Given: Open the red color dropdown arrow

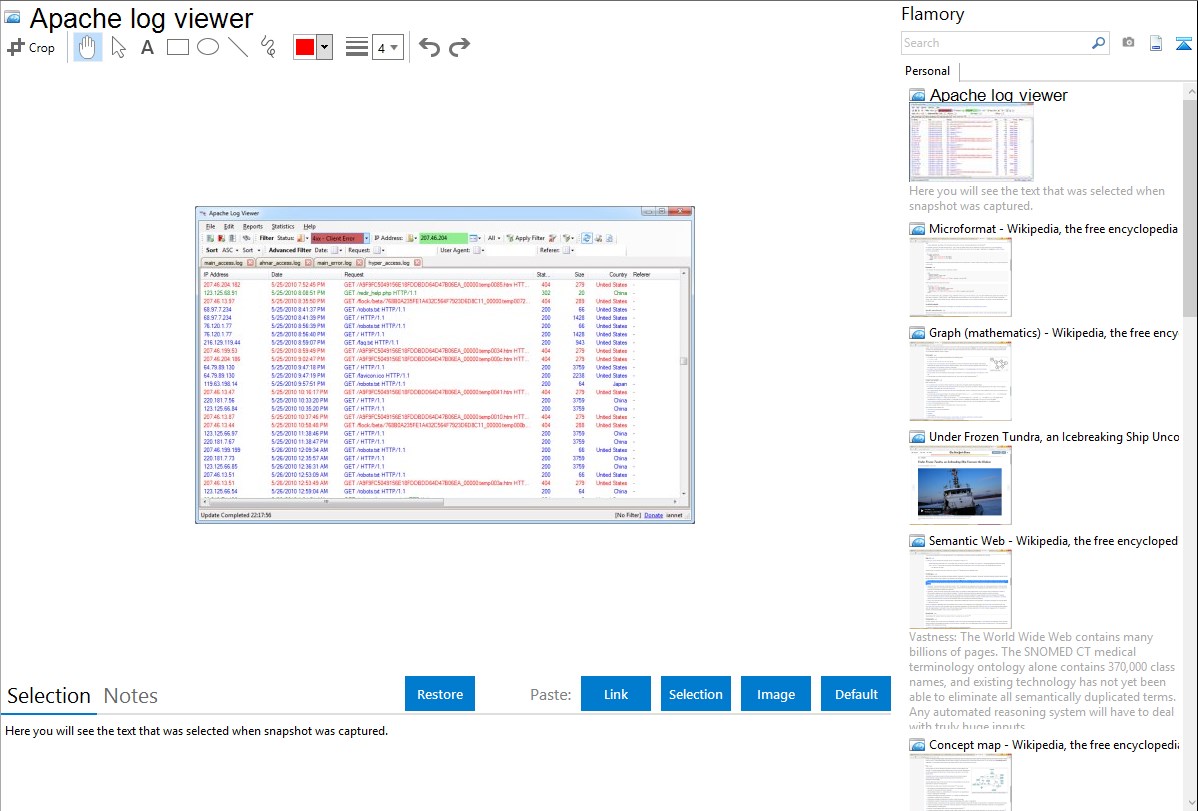Looking at the screenshot, I should [x=324, y=47].
